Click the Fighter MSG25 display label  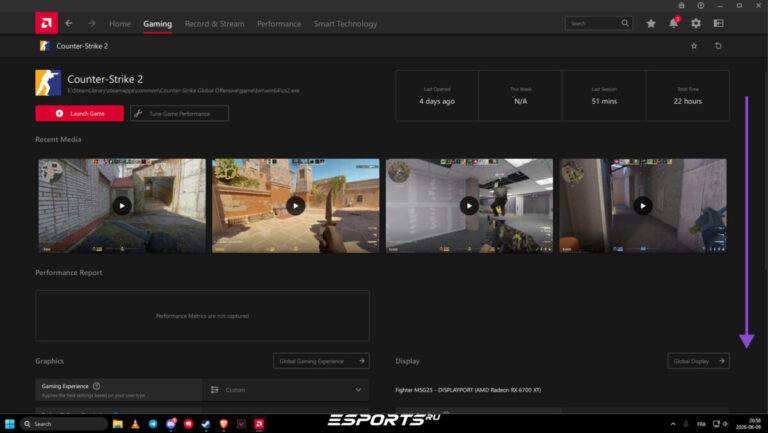tap(468, 390)
